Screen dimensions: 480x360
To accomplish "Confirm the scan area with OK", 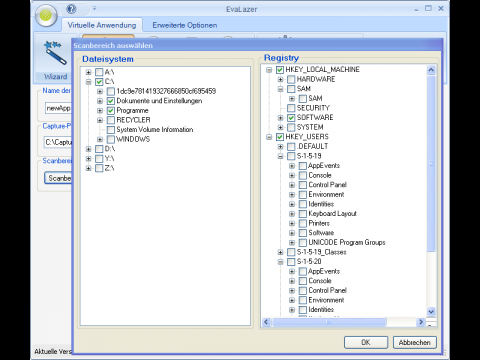I will (x=366, y=342).
